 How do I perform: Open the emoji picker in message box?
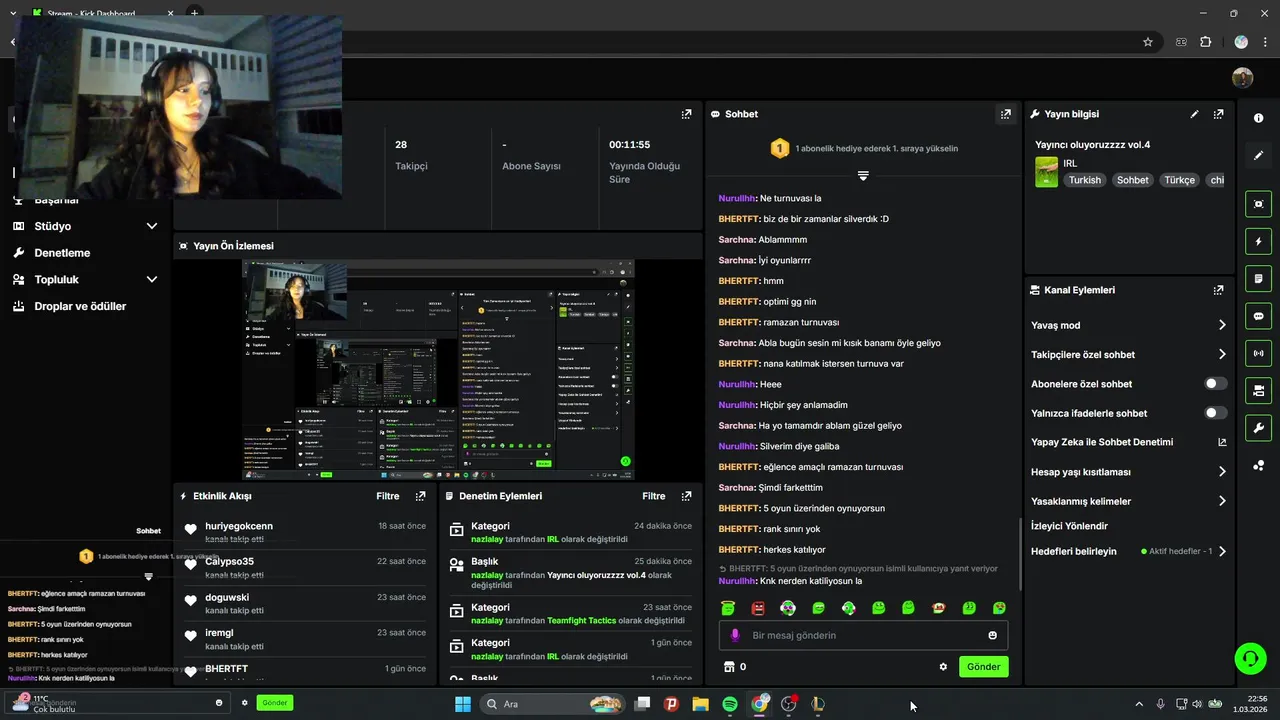tap(992, 635)
